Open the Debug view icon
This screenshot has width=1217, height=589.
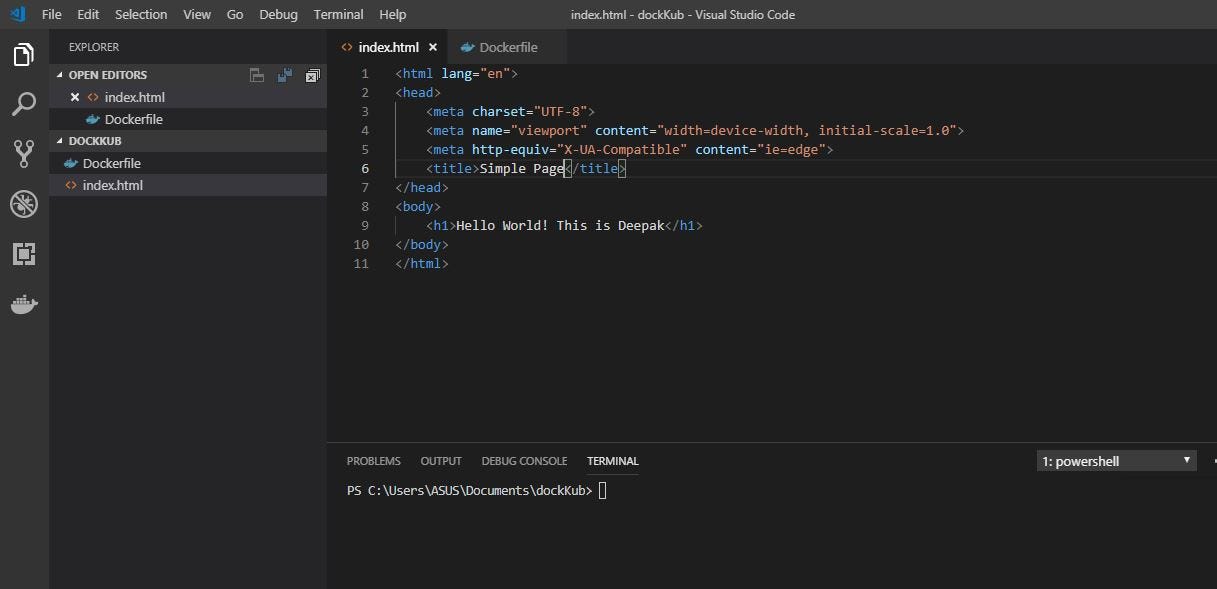coord(24,204)
